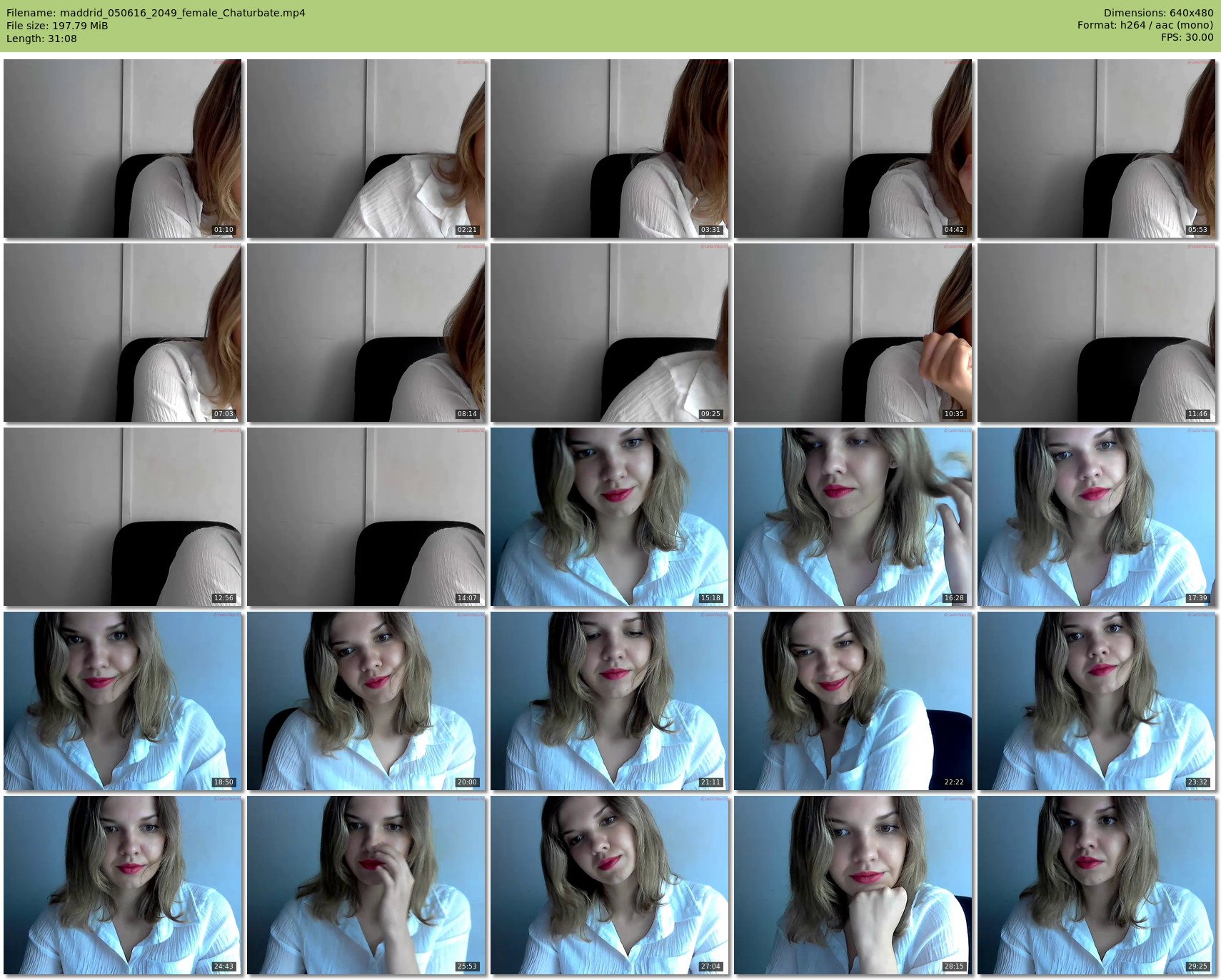Select the 'Dimensions: 640x480' text
This screenshot has width=1221, height=980.
[x=1158, y=13]
